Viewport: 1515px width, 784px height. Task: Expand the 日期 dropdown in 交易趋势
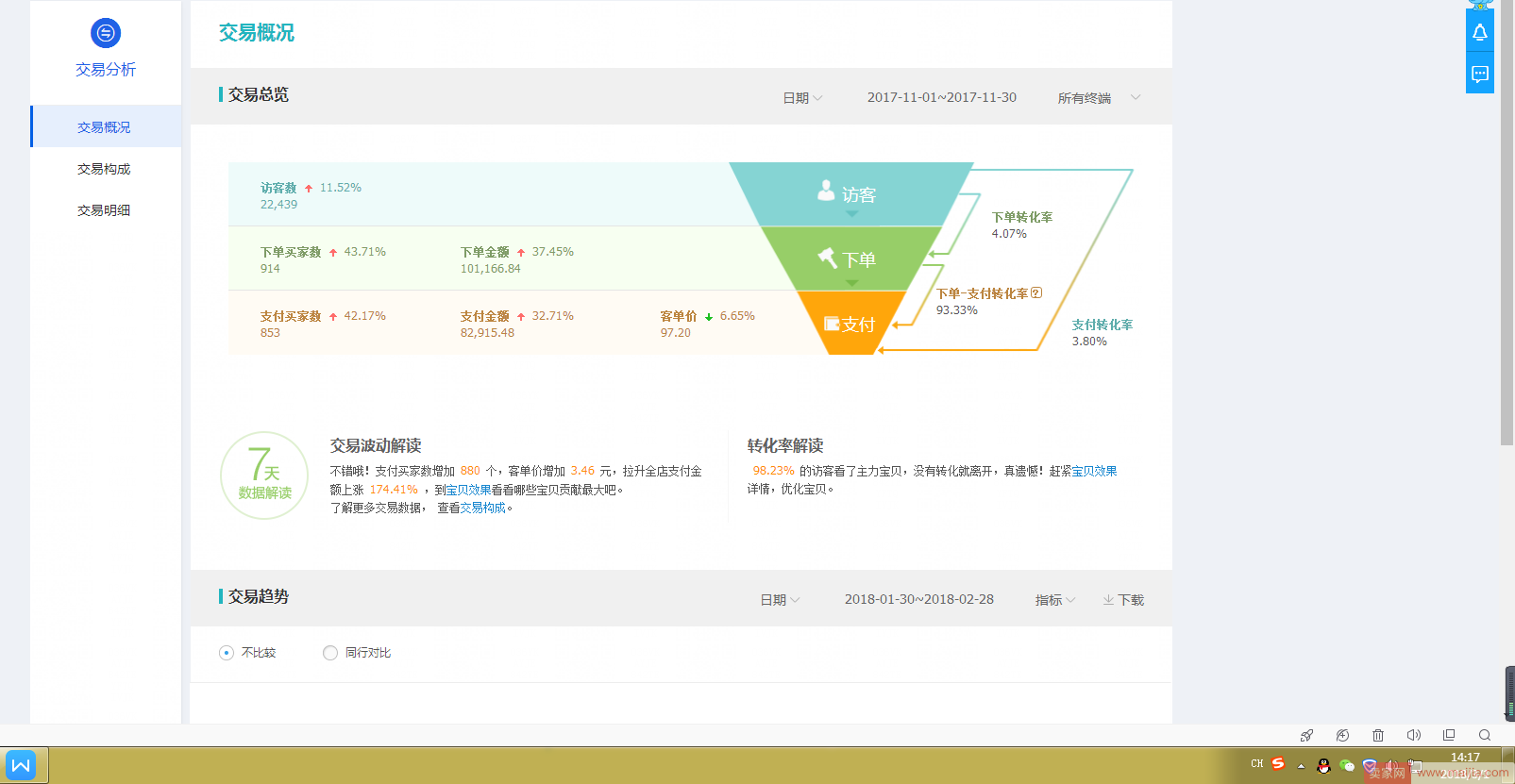click(780, 600)
